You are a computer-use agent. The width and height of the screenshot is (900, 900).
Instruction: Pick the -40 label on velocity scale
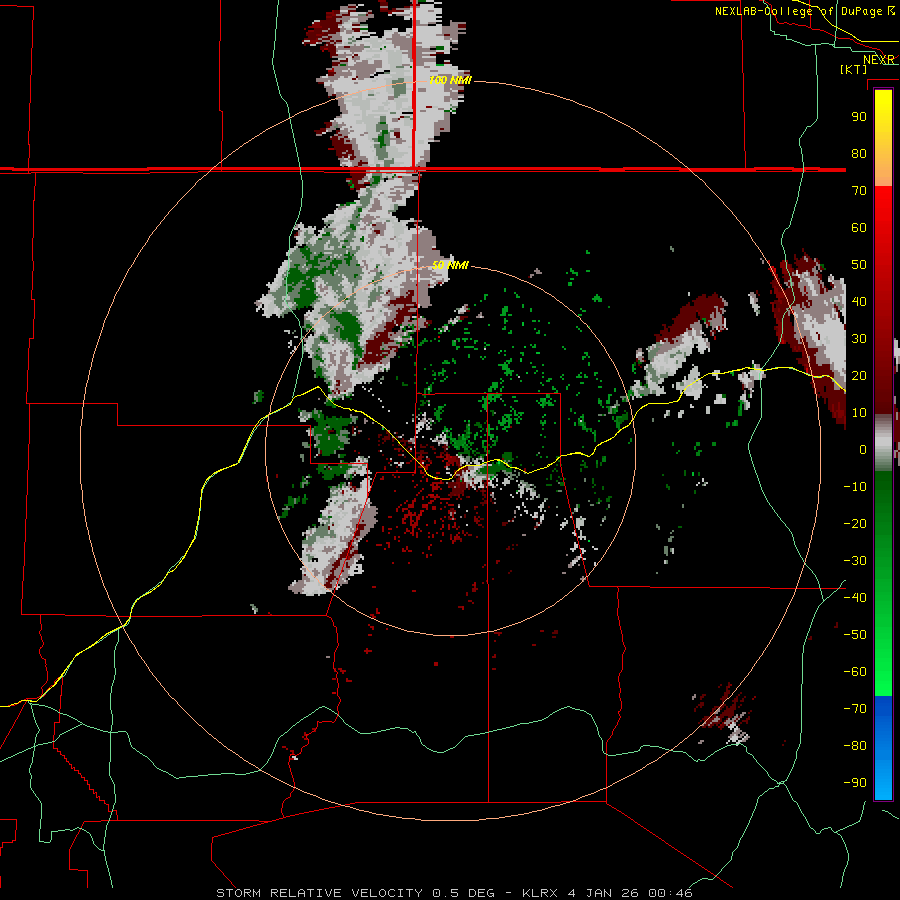click(x=855, y=598)
